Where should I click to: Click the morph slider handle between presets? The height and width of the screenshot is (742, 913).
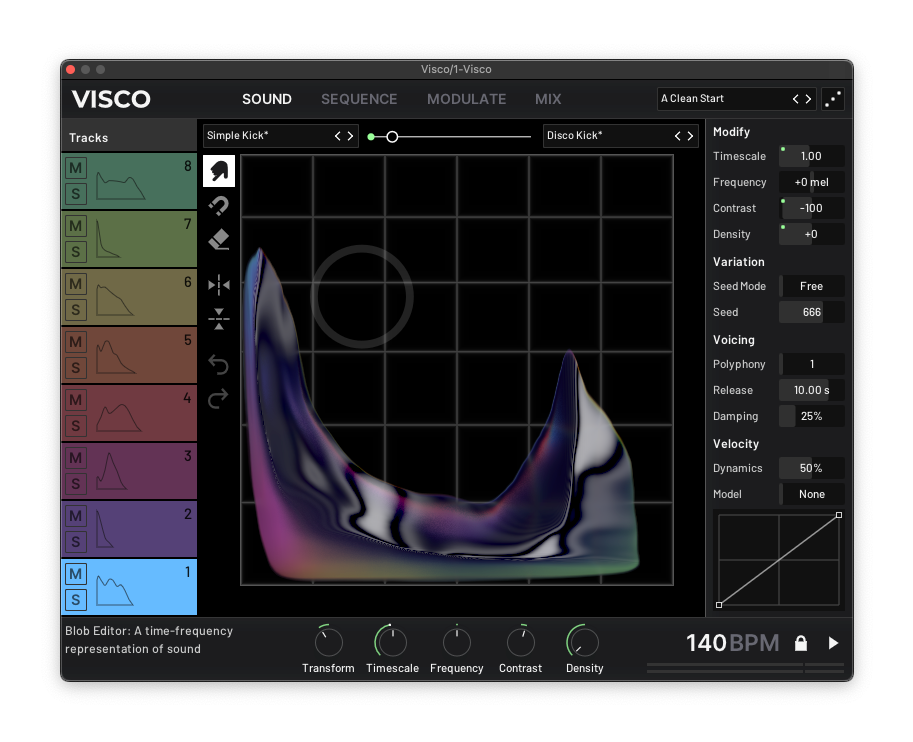pos(392,136)
